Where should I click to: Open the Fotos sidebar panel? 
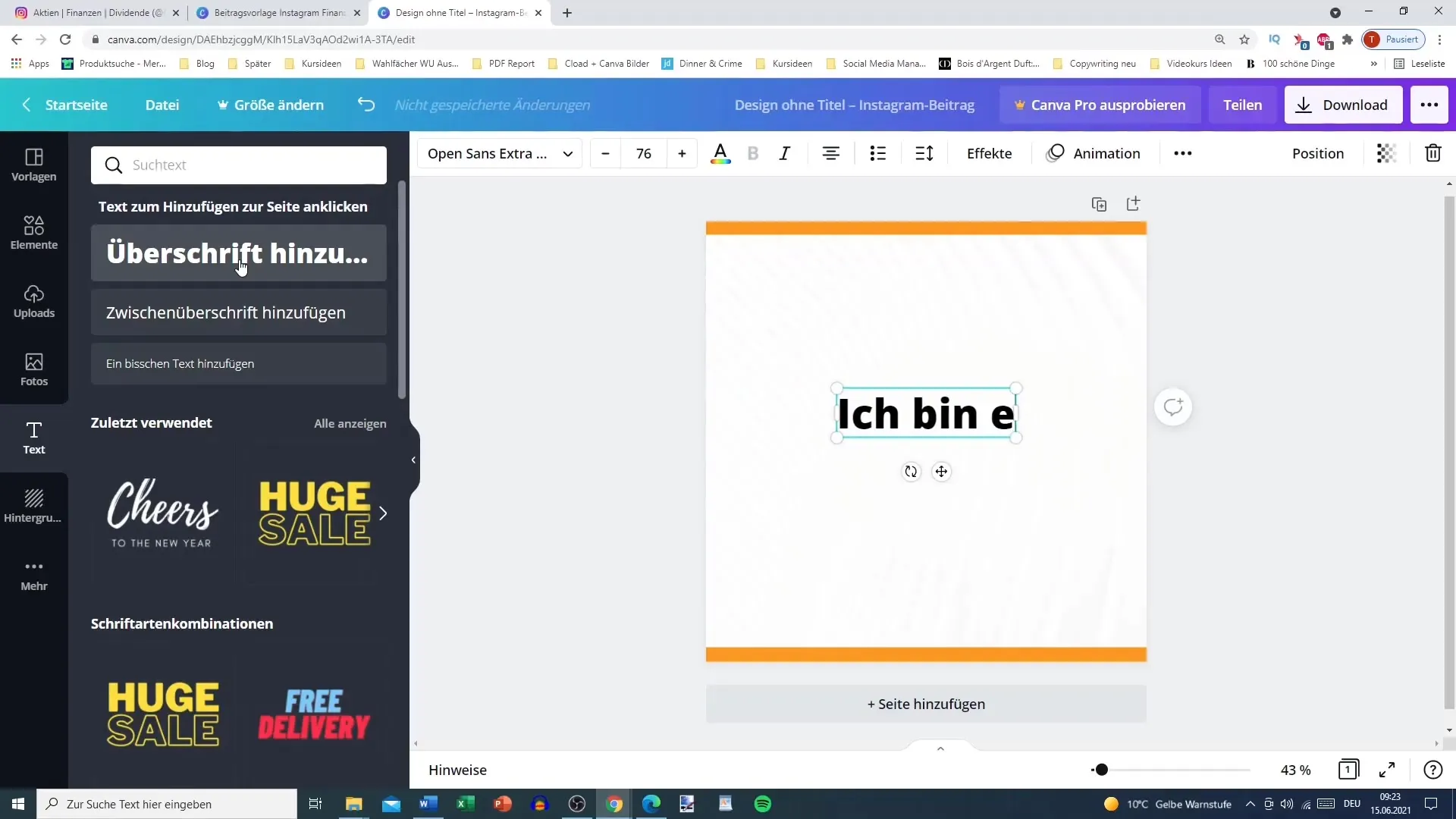(34, 369)
